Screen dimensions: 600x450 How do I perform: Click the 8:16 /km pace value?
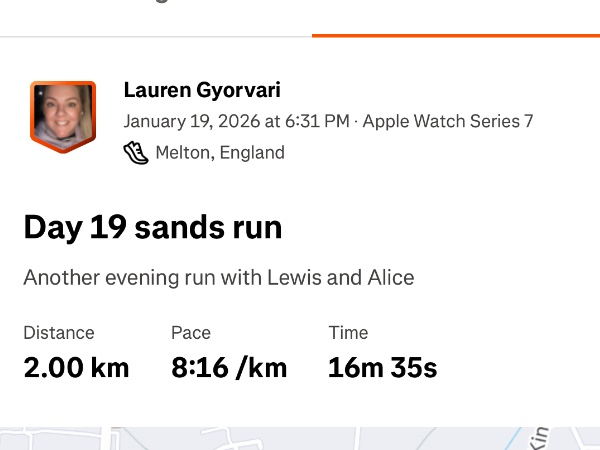(229, 367)
